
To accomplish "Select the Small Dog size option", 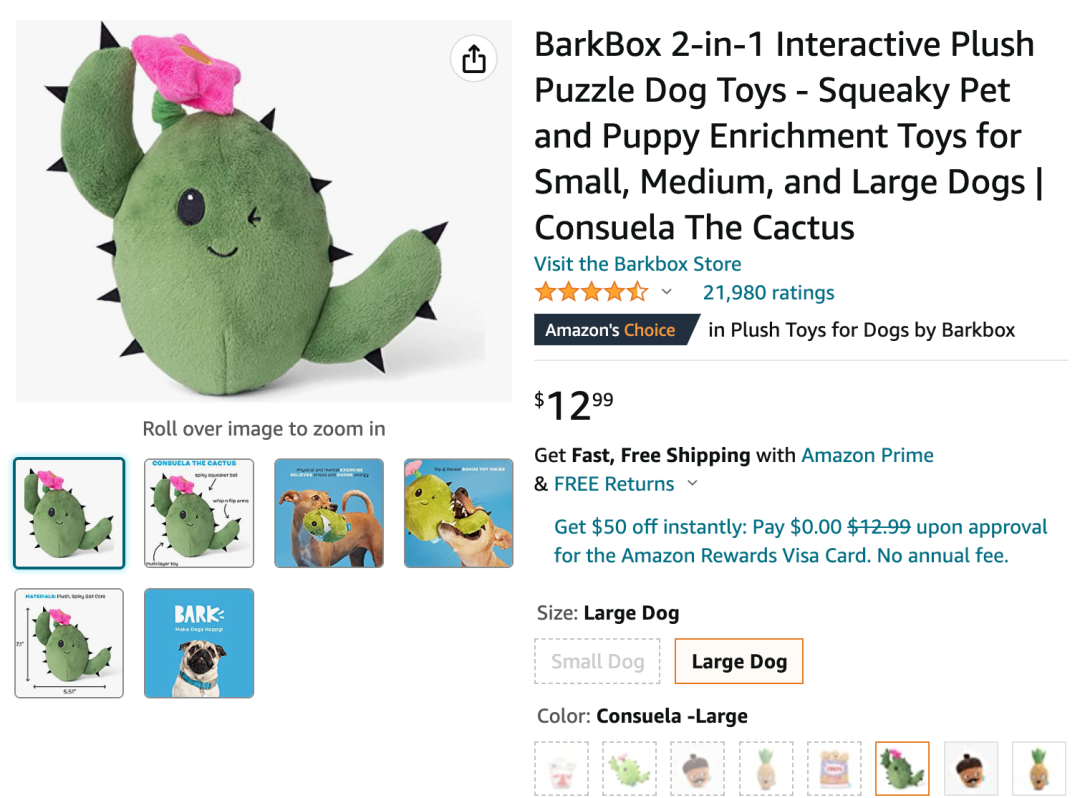I will 597,661.
